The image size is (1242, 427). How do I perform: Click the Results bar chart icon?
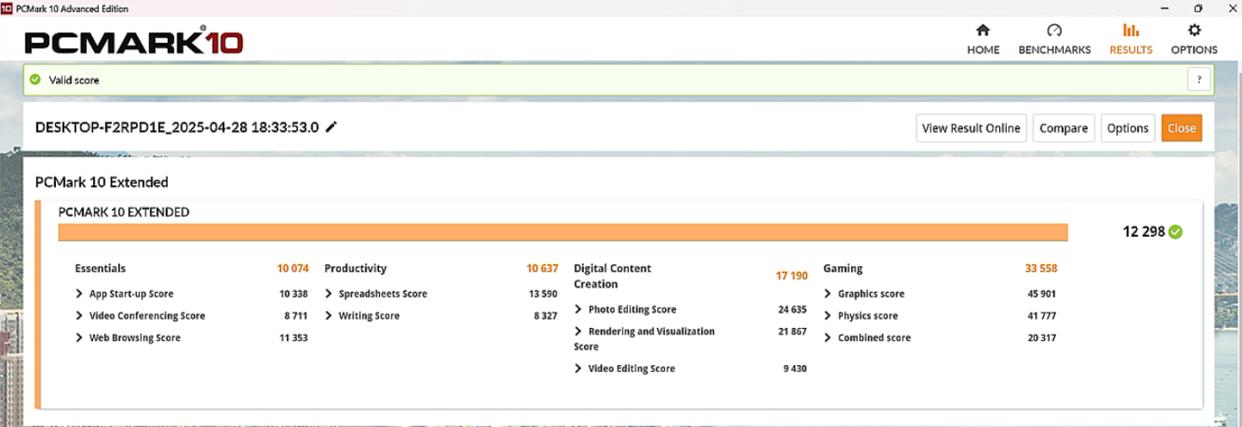click(1130, 31)
